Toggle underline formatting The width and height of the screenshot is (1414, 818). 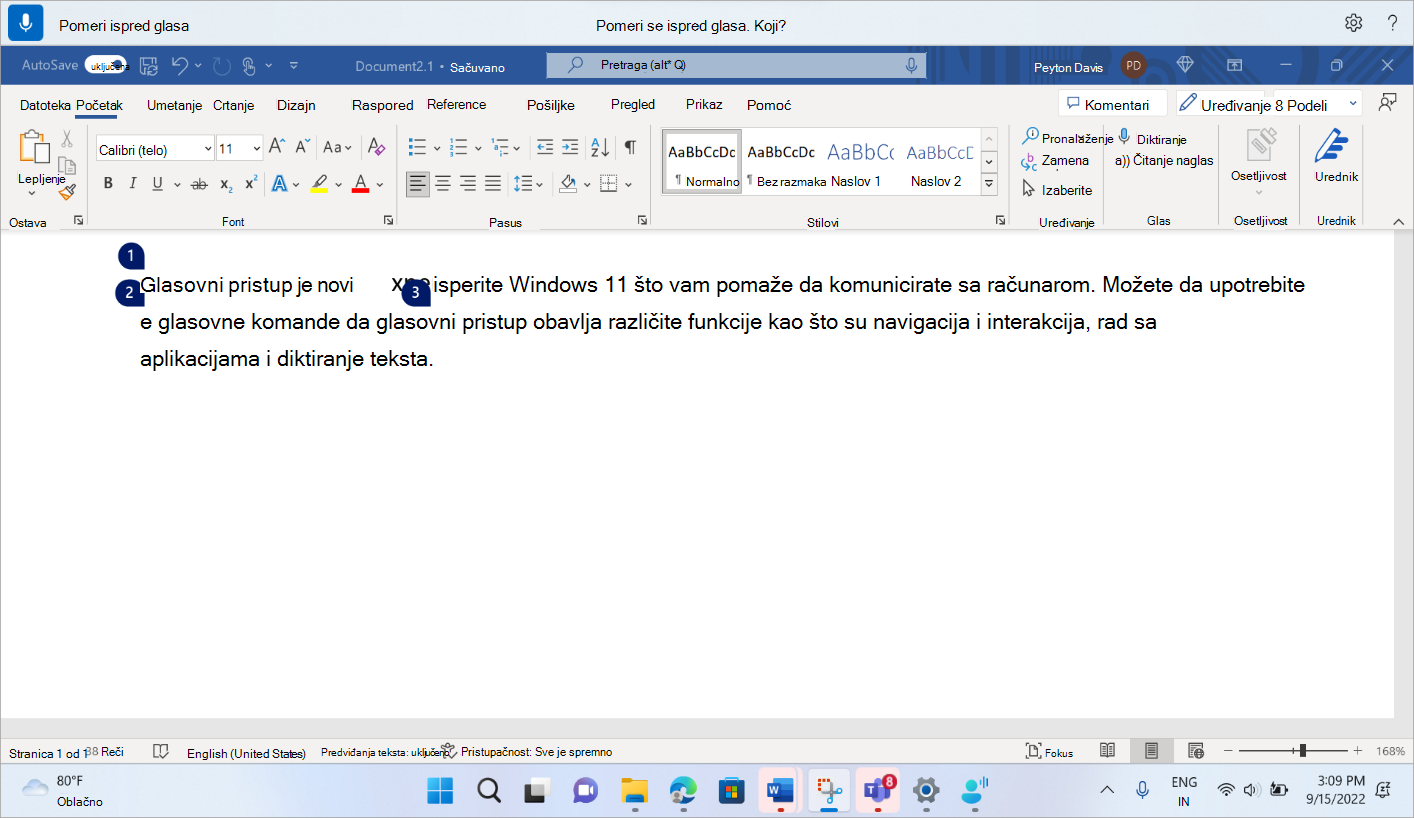point(157,184)
